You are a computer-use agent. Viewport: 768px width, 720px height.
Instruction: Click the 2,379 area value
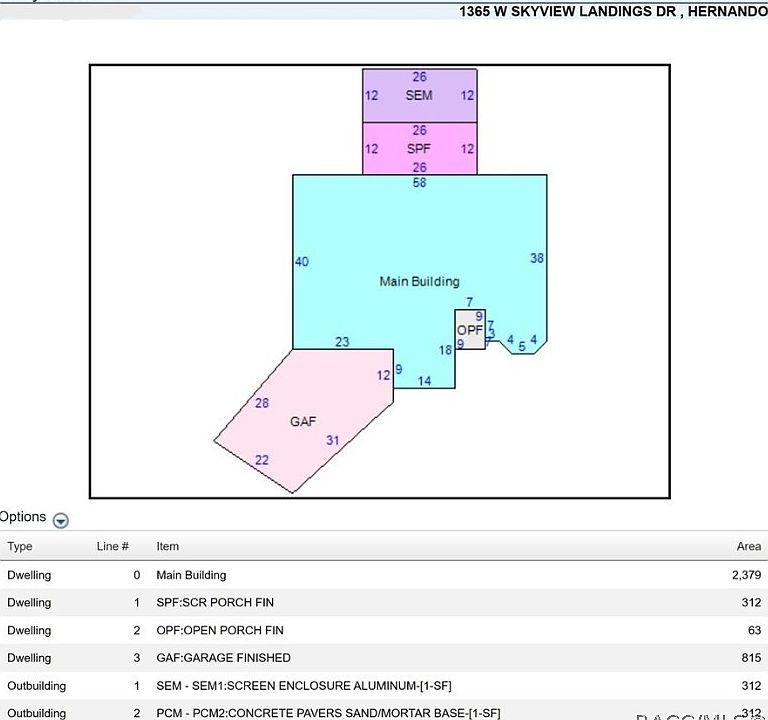pyautogui.click(x=746, y=575)
